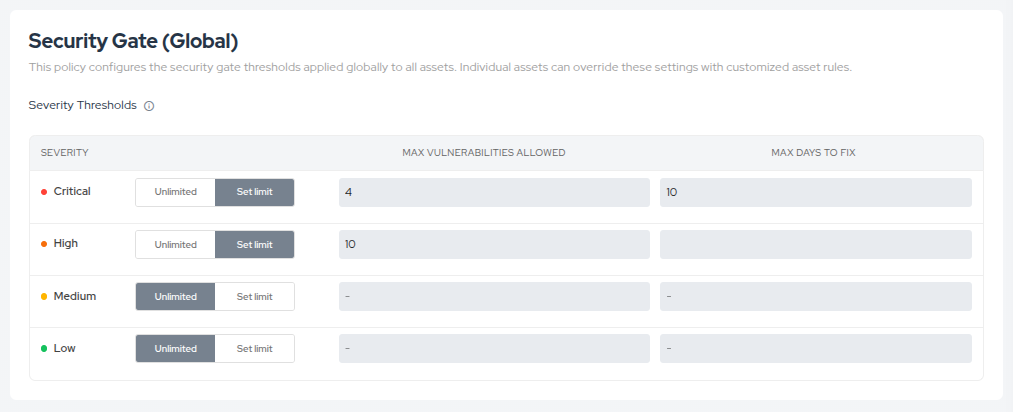The height and width of the screenshot is (412, 1013).
Task: Click Critical max days to fix field
Action: [x=815, y=192]
